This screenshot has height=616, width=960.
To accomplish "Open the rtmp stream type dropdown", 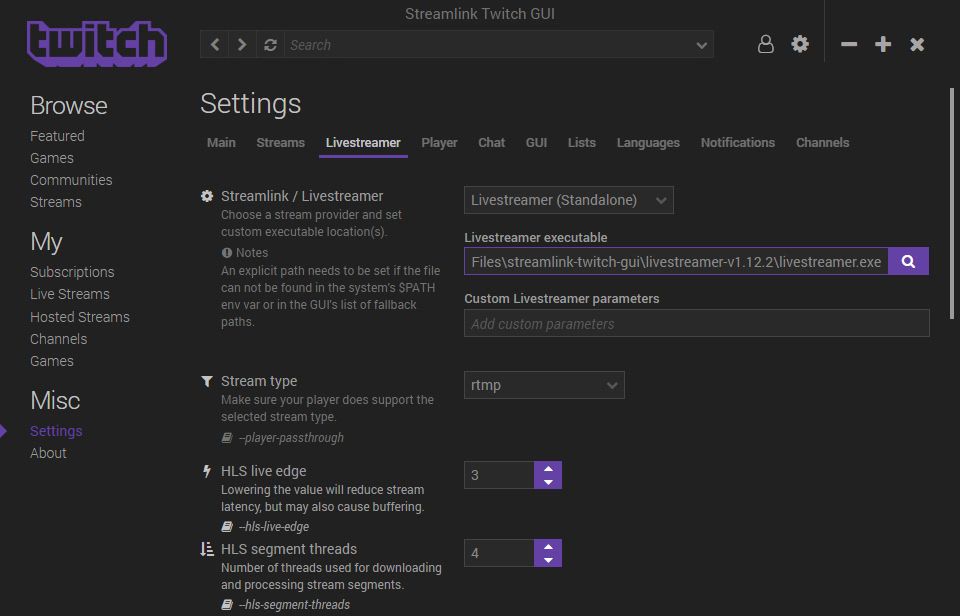I will pos(544,385).
